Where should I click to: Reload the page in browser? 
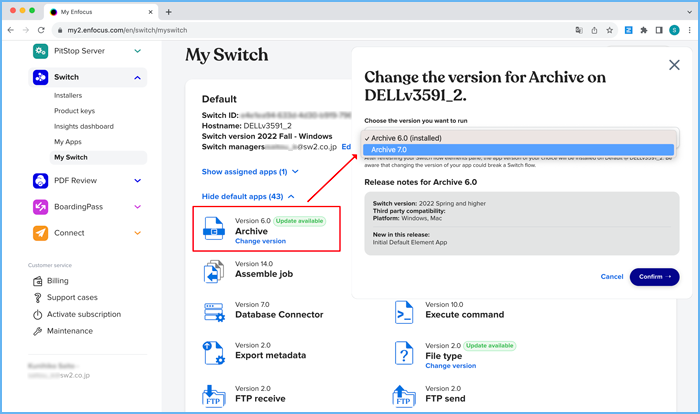coord(41,30)
